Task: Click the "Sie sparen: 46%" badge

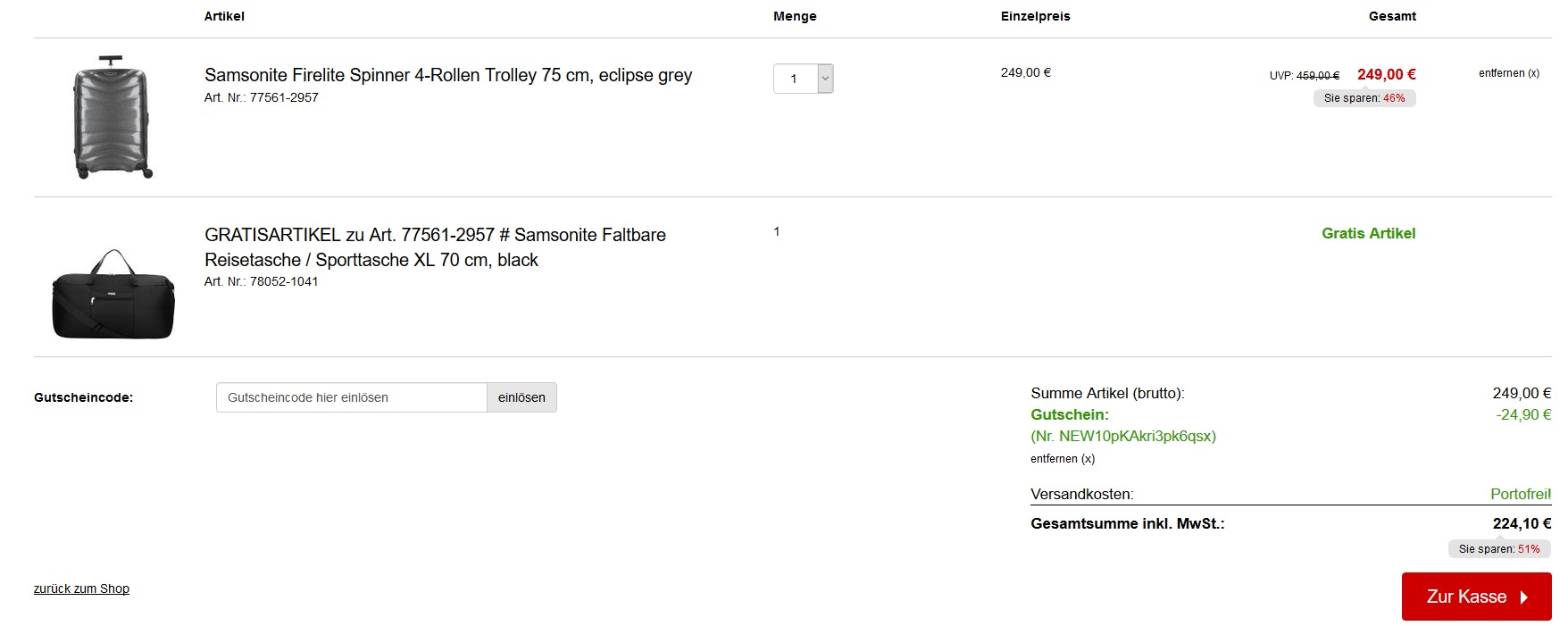Action: 1364,98
